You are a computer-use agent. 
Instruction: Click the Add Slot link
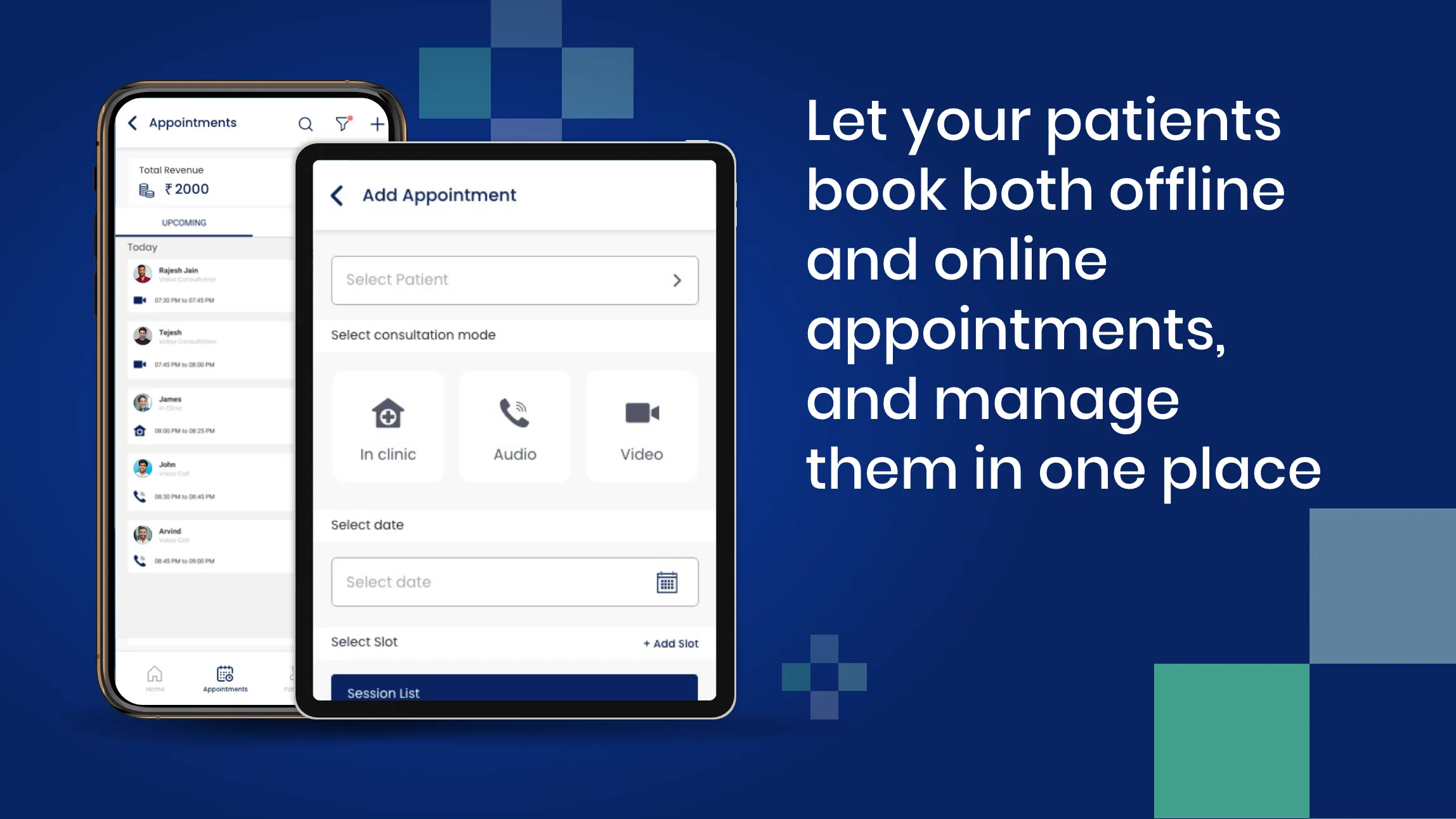(x=669, y=642)
